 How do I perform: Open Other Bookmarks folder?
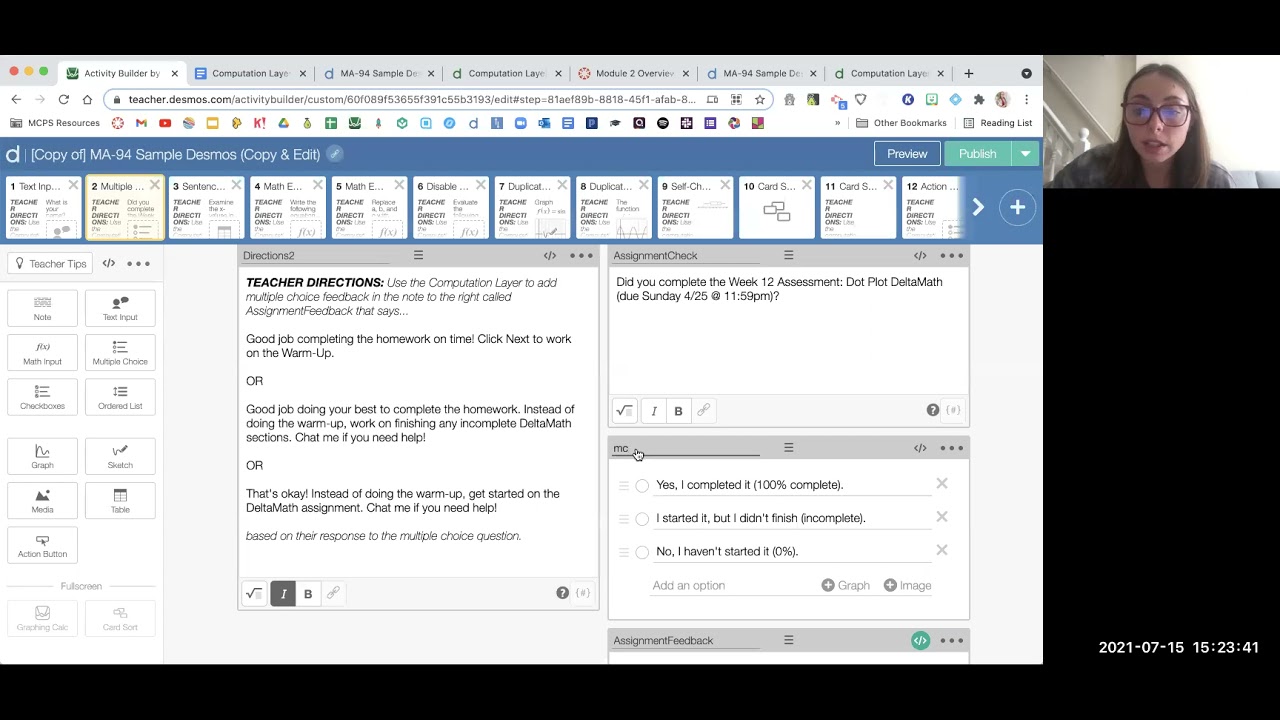901,123
